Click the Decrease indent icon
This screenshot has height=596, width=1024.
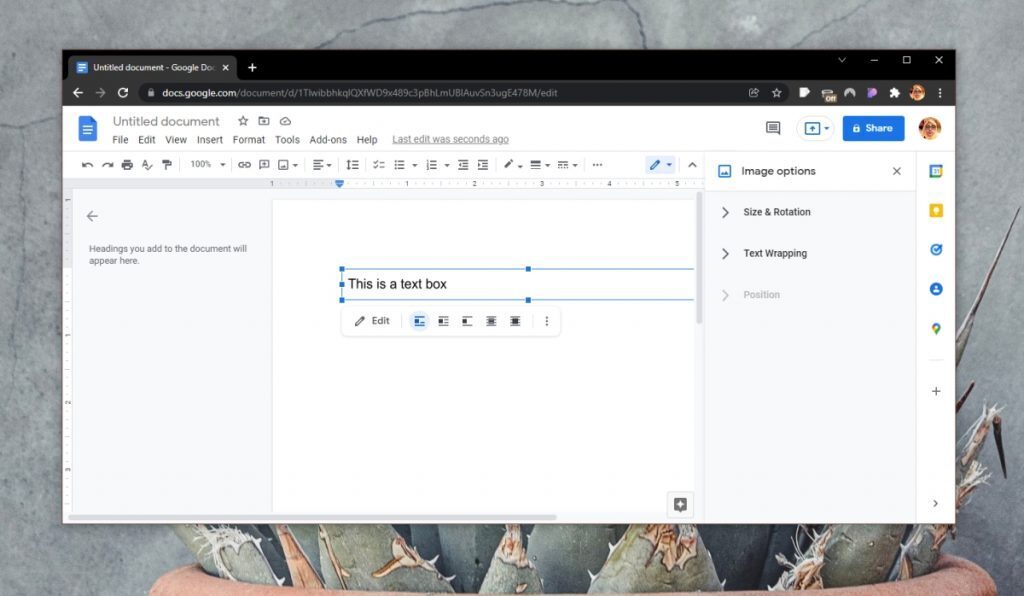[463, 164]
